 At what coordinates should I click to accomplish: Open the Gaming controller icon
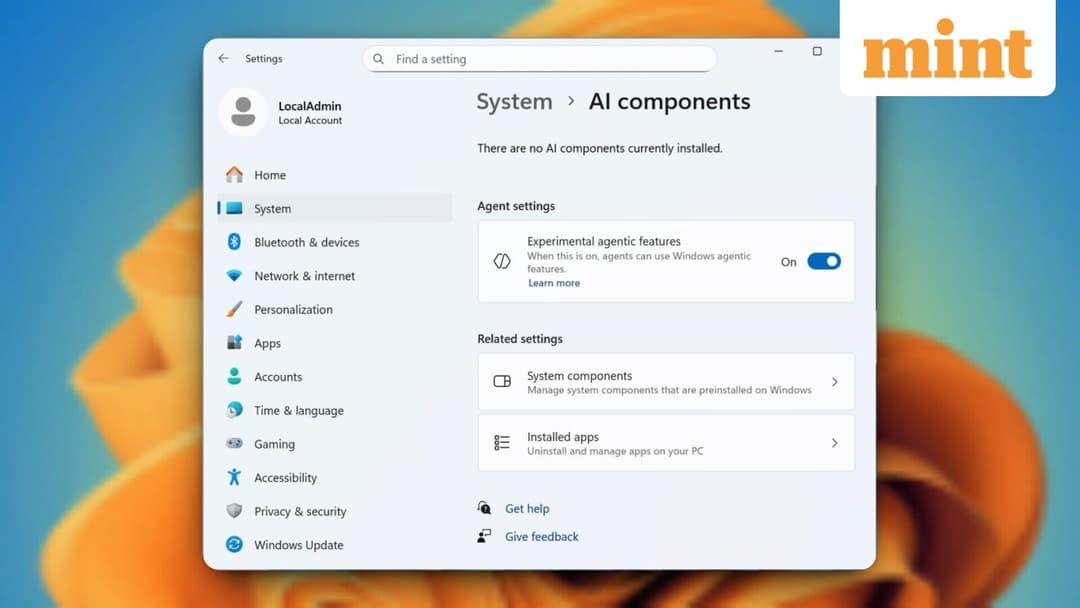[233, 443]
